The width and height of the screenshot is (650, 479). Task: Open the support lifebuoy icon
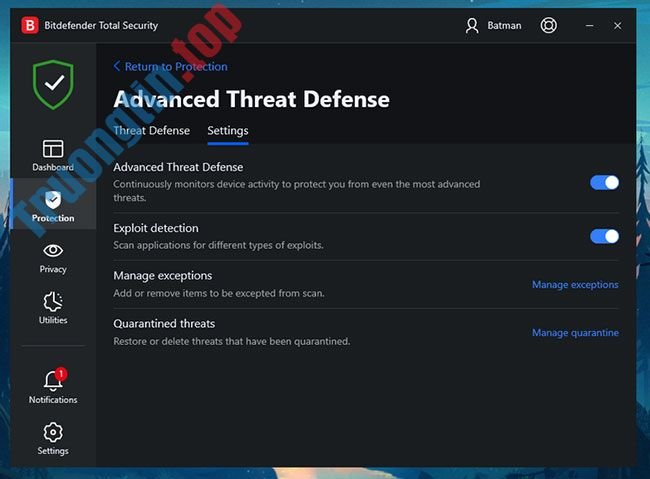pos(548,25)
